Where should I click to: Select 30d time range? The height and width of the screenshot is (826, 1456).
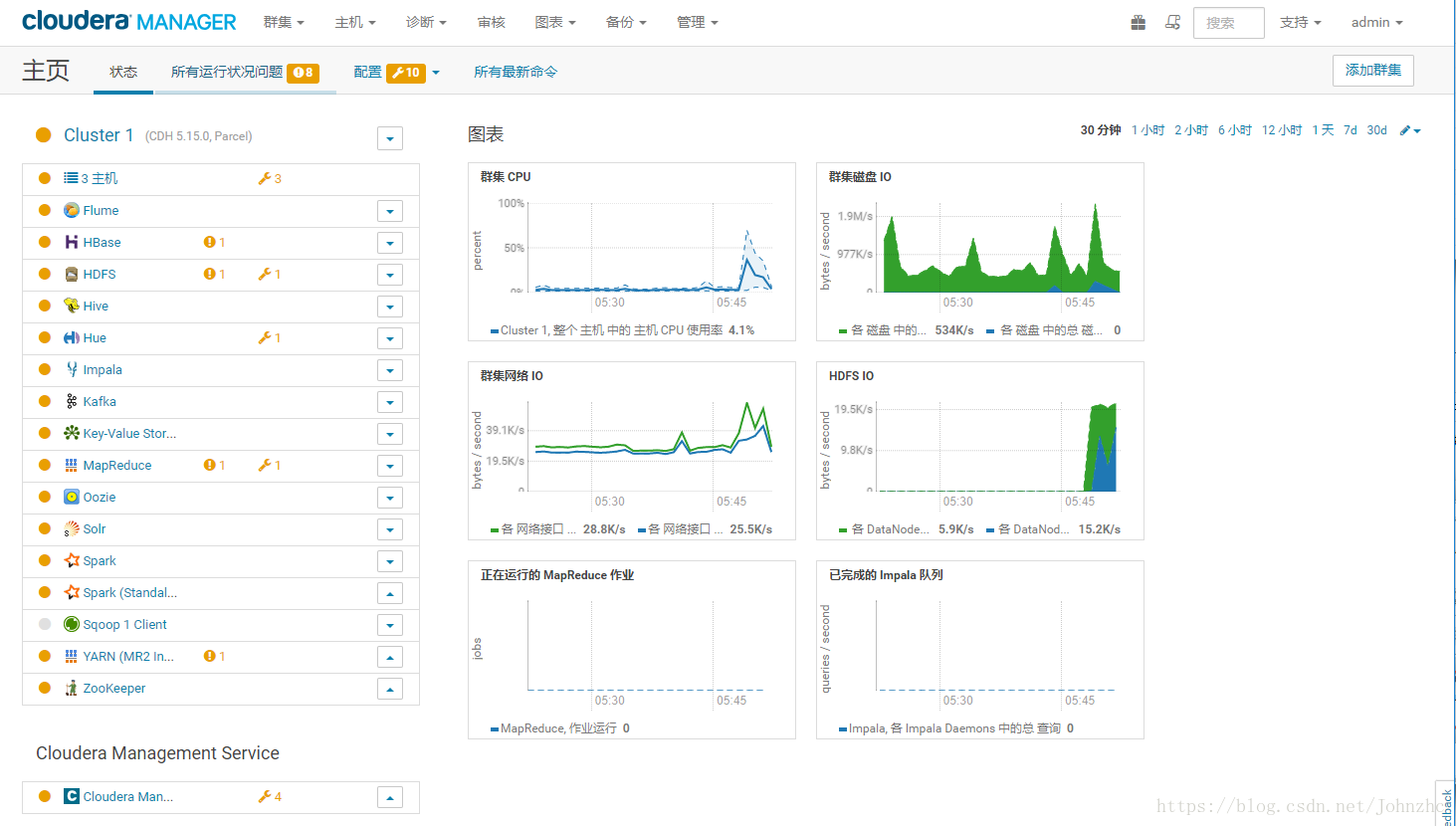(x=1377, y=130)
